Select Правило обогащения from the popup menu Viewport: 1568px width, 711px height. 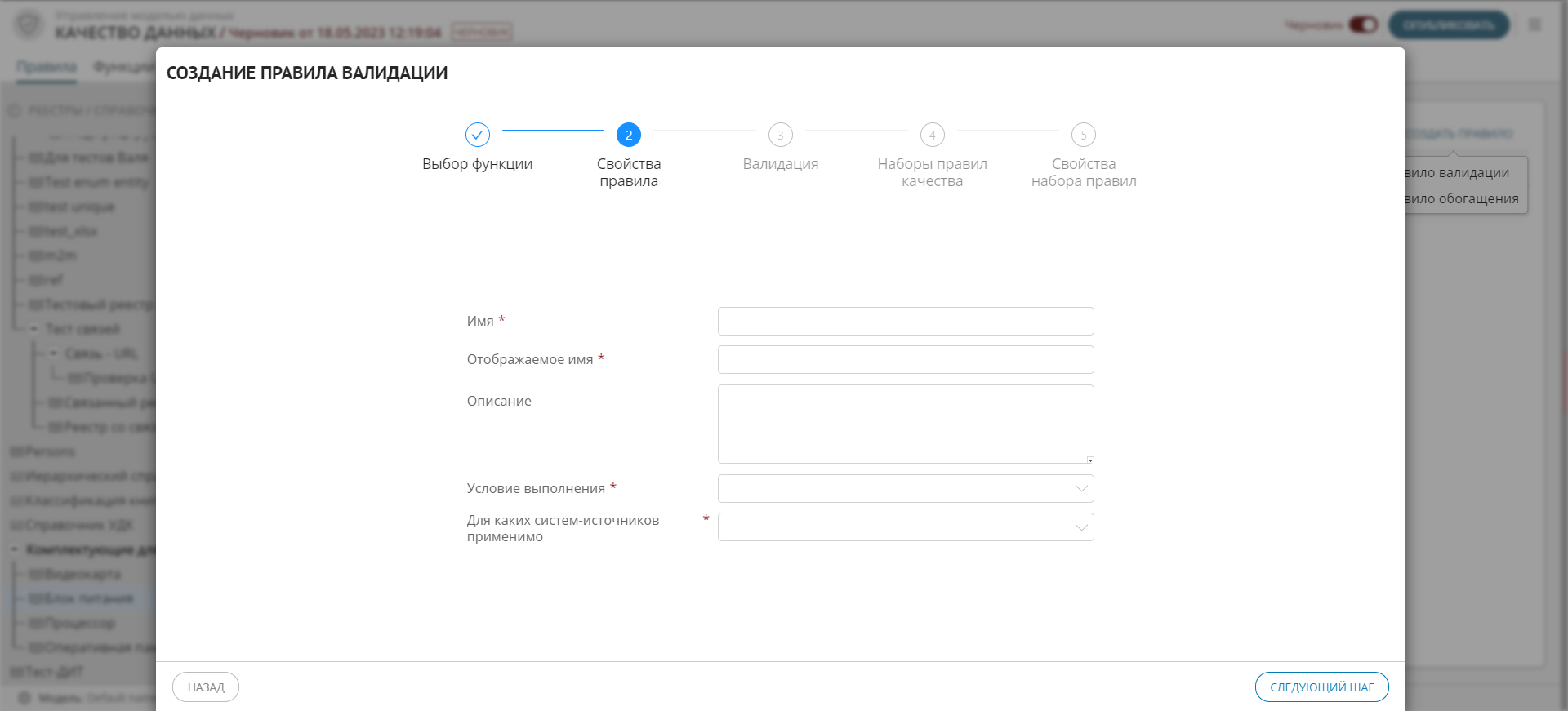pos(1462,198)
